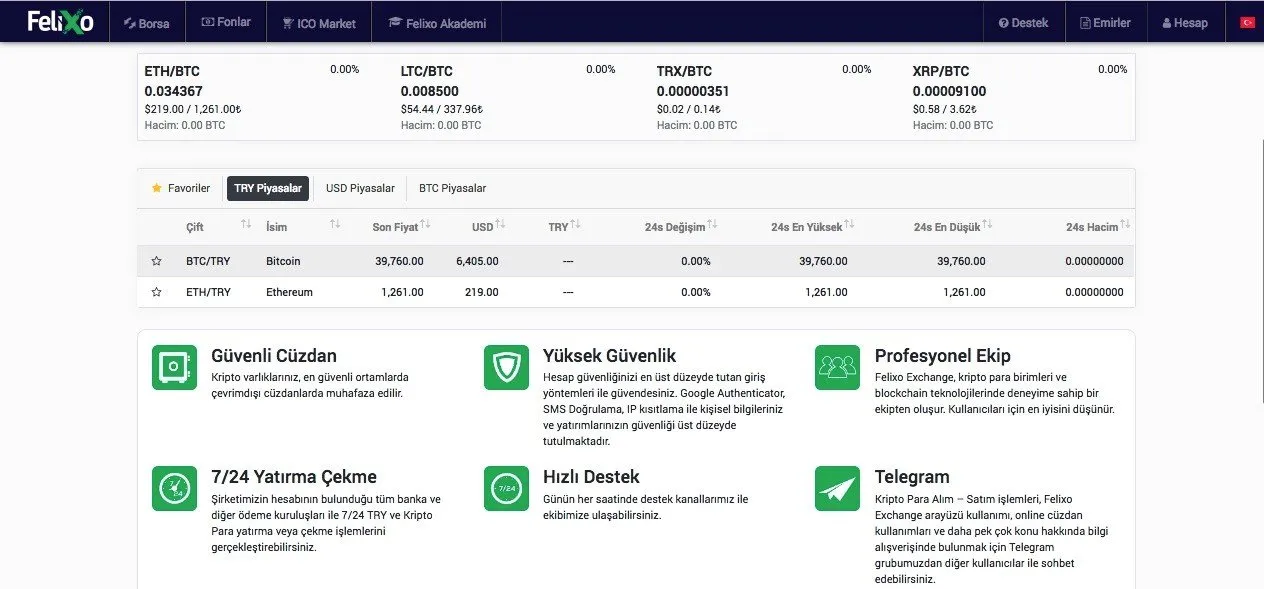
Task: Open the Destek support menu
Action: (1023, 22)
